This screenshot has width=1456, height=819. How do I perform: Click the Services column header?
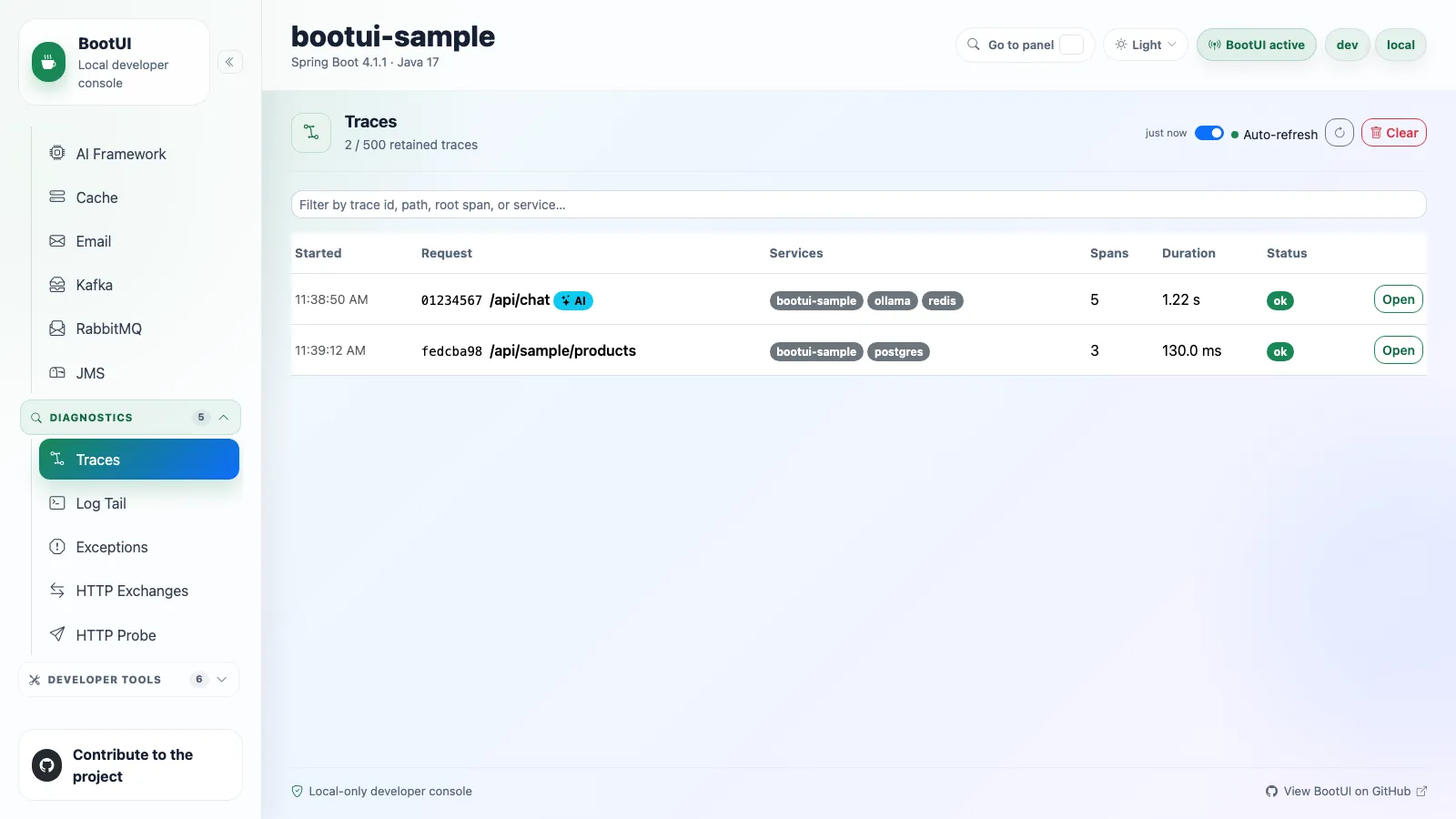[796, 253]
